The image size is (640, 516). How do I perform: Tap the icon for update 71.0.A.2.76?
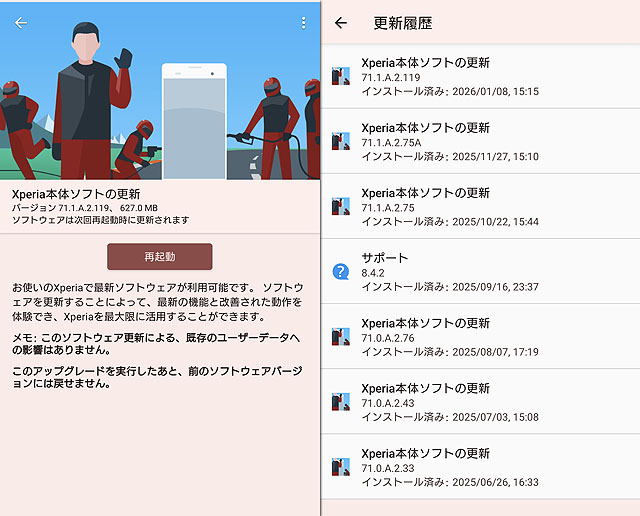341,337
